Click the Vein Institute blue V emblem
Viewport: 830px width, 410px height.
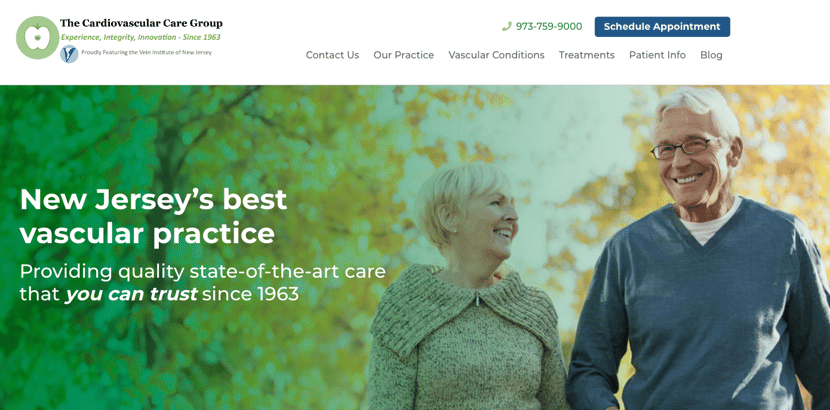coord(69,54)
